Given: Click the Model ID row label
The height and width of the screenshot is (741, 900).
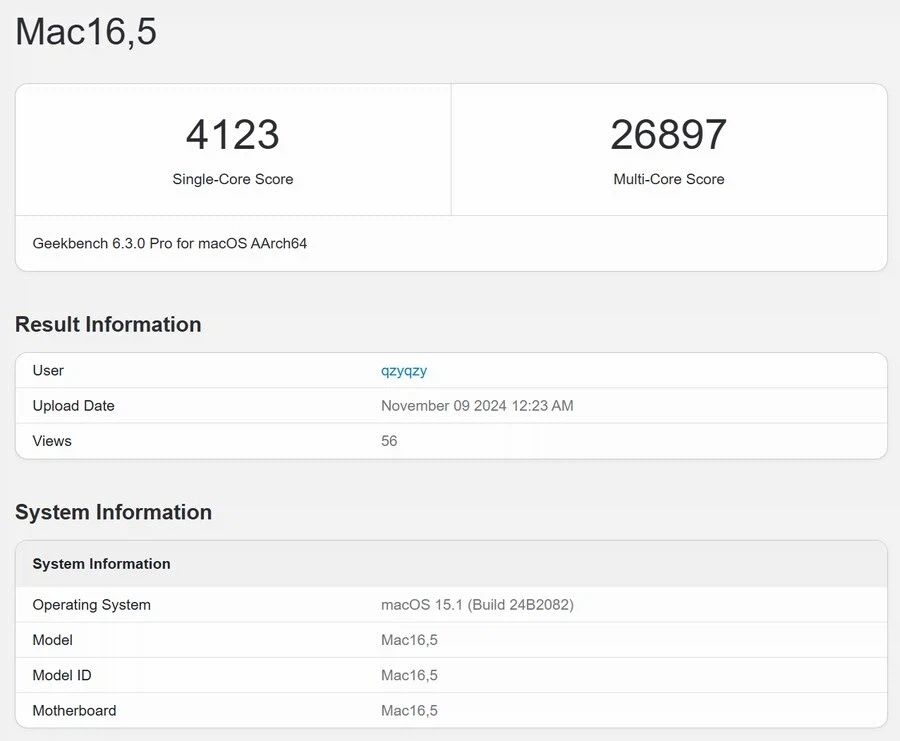Looking at the screenshot, I should tap(62, 675).
